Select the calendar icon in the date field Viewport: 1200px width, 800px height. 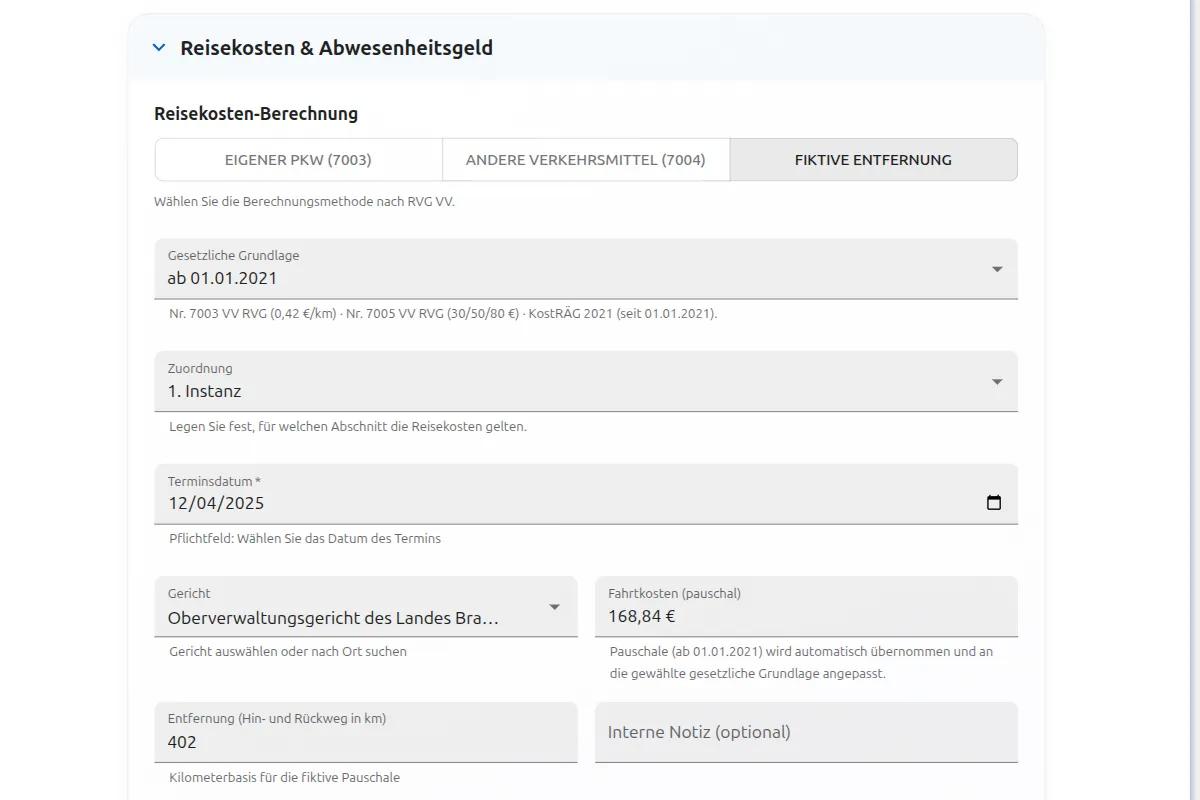click(x=993, y=503)
